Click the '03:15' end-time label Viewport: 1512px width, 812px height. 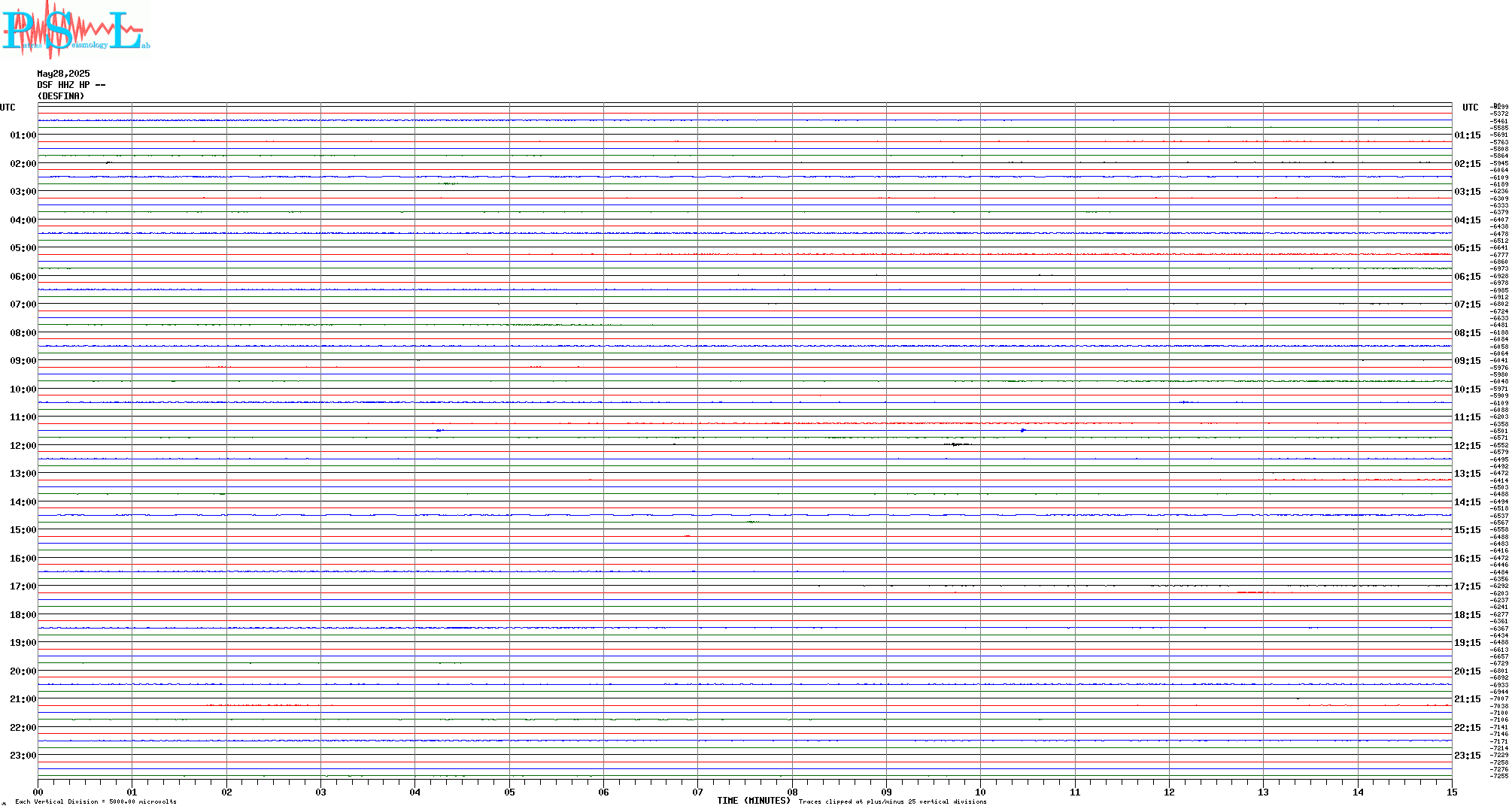(1468, 192)
